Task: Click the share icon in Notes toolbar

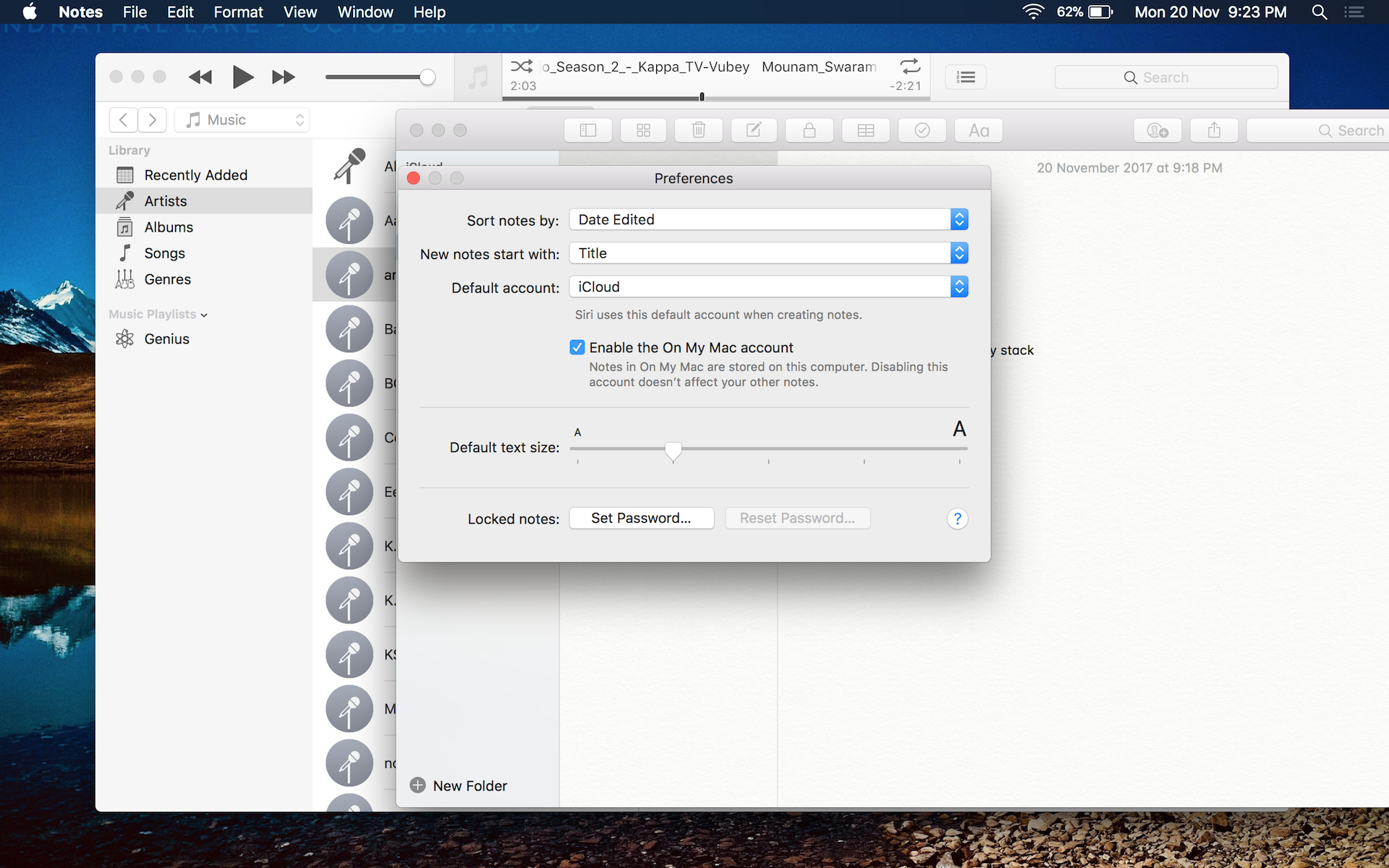Action: point(1214,130)
